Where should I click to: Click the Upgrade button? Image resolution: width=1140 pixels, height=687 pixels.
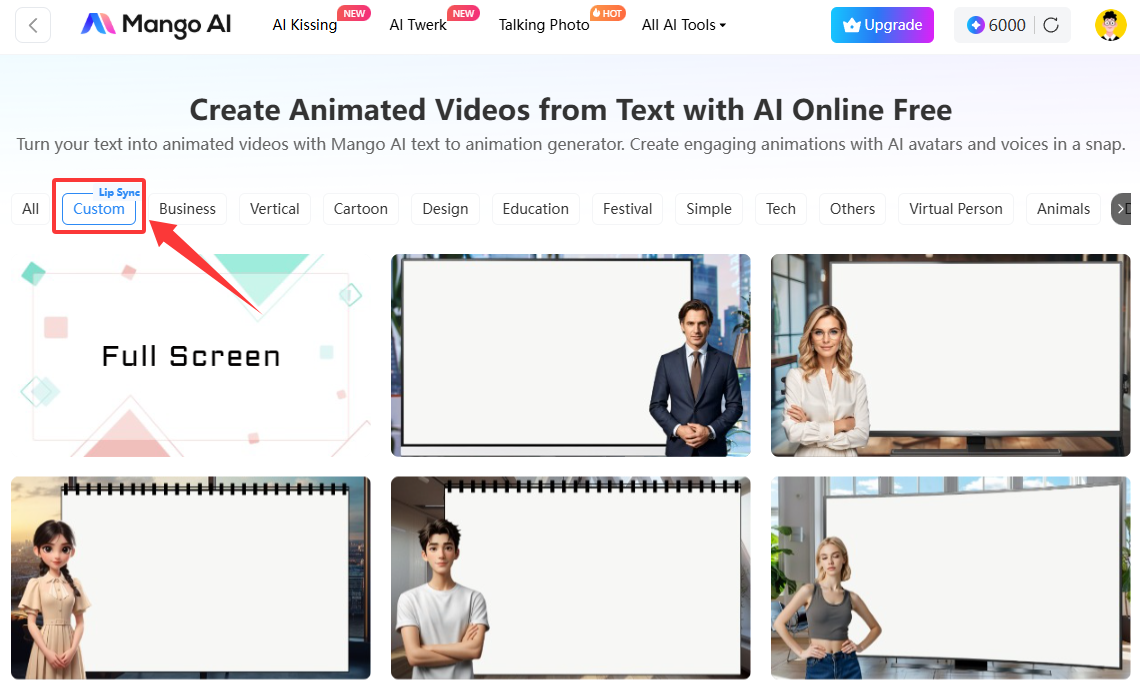pos(882,25)
